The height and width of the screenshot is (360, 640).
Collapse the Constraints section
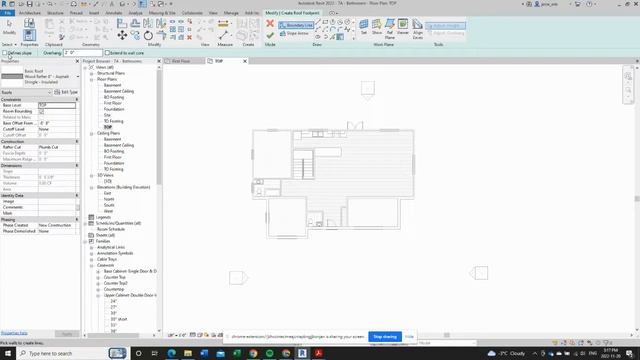click(77, 99)
